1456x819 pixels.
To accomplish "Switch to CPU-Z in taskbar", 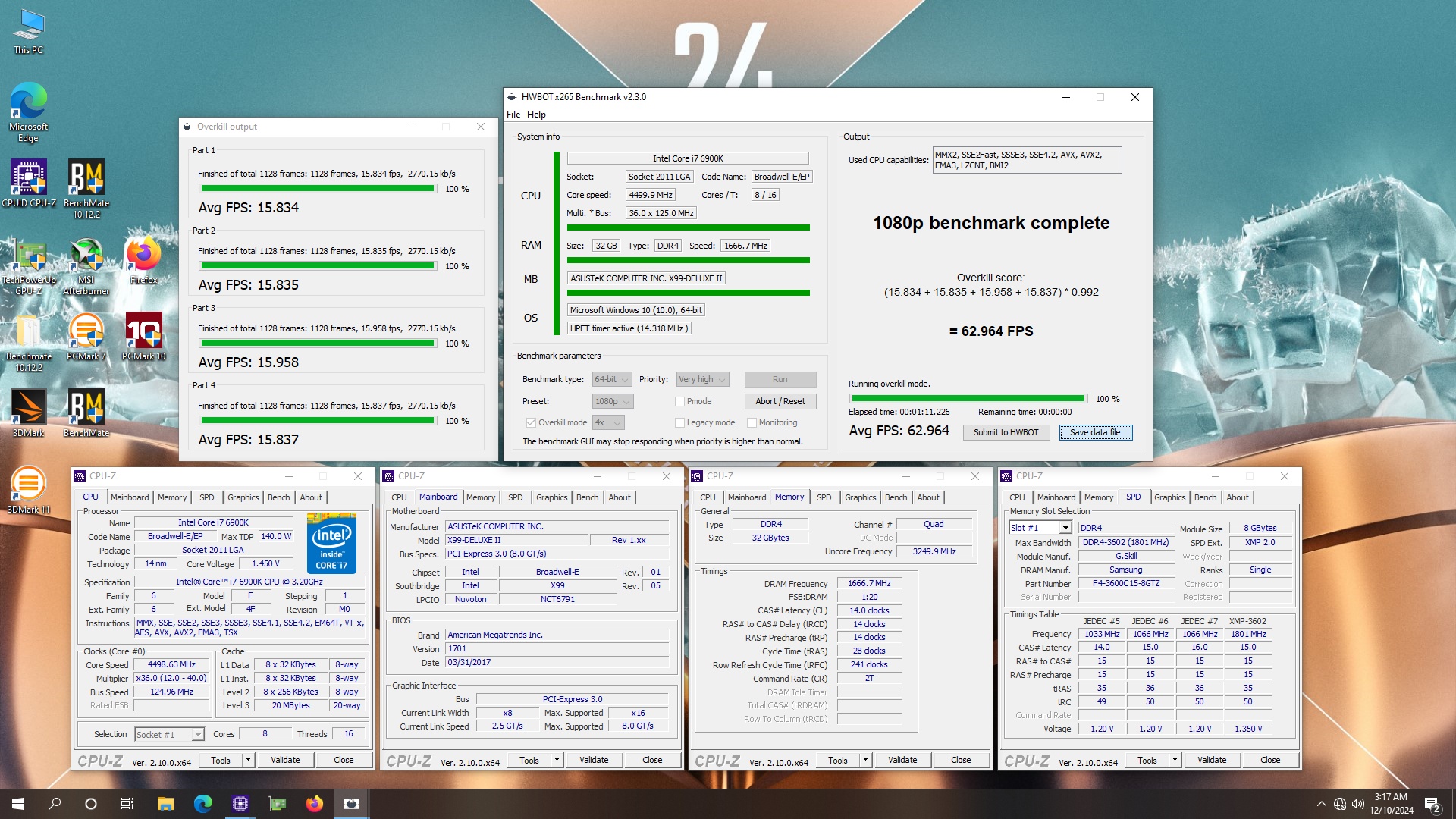I will point(240,804).
